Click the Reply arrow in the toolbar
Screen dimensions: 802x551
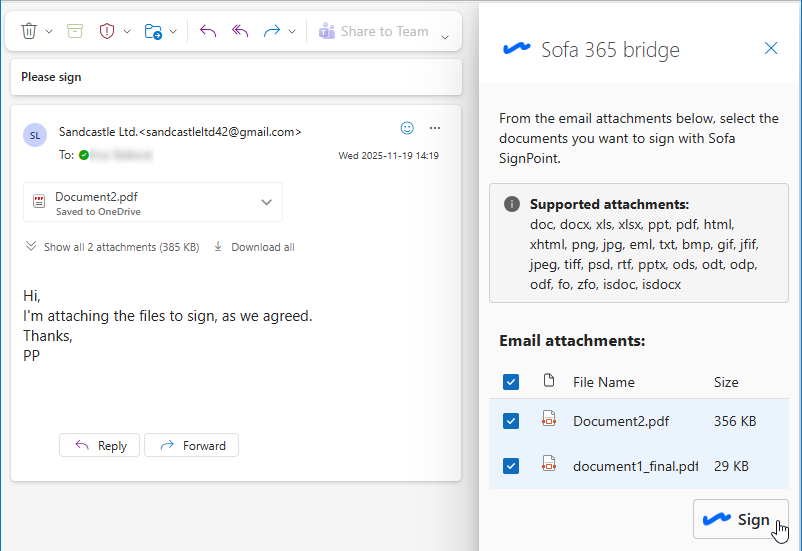(208, 31)
